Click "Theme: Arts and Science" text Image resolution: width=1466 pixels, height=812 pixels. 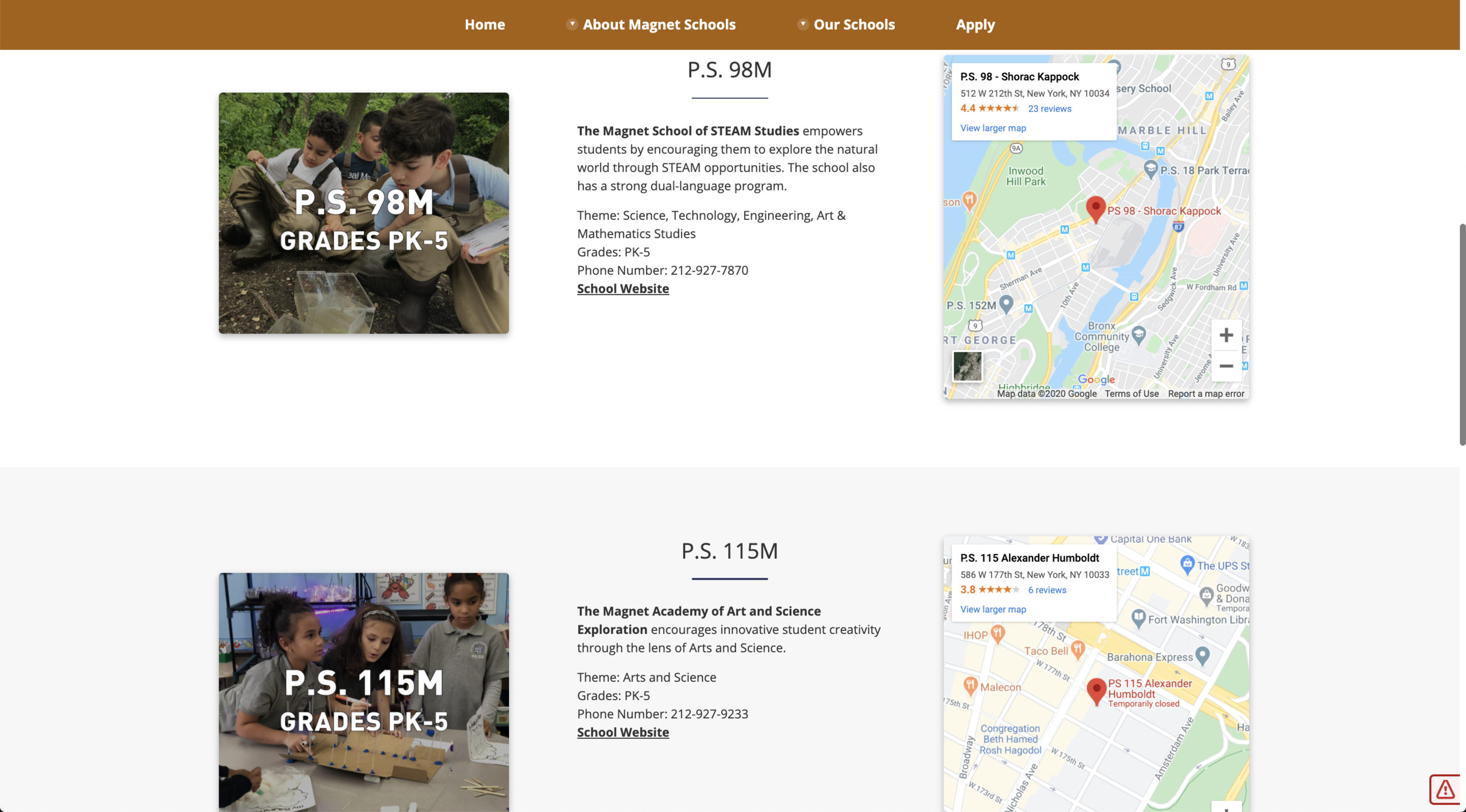(646, 677)
